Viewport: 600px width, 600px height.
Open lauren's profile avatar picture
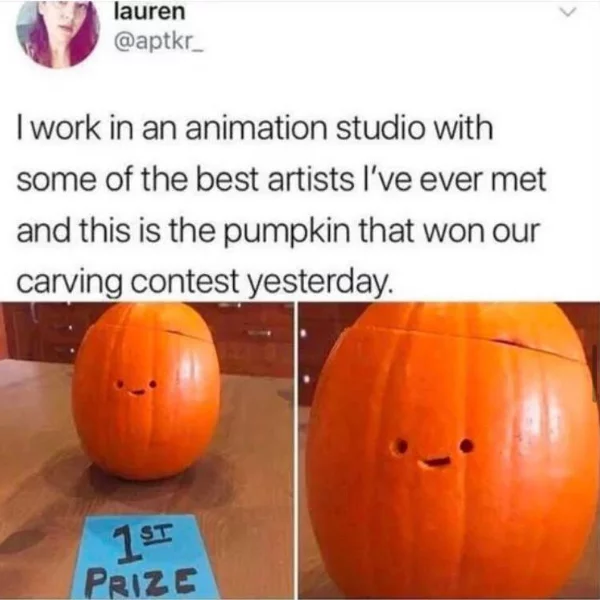click(58, 34)
